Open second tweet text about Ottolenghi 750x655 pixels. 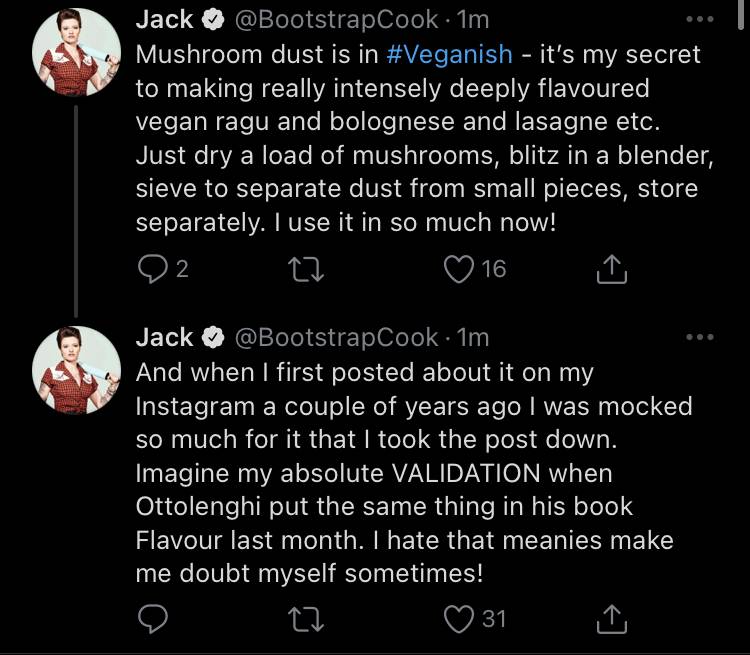coord(414,473)
